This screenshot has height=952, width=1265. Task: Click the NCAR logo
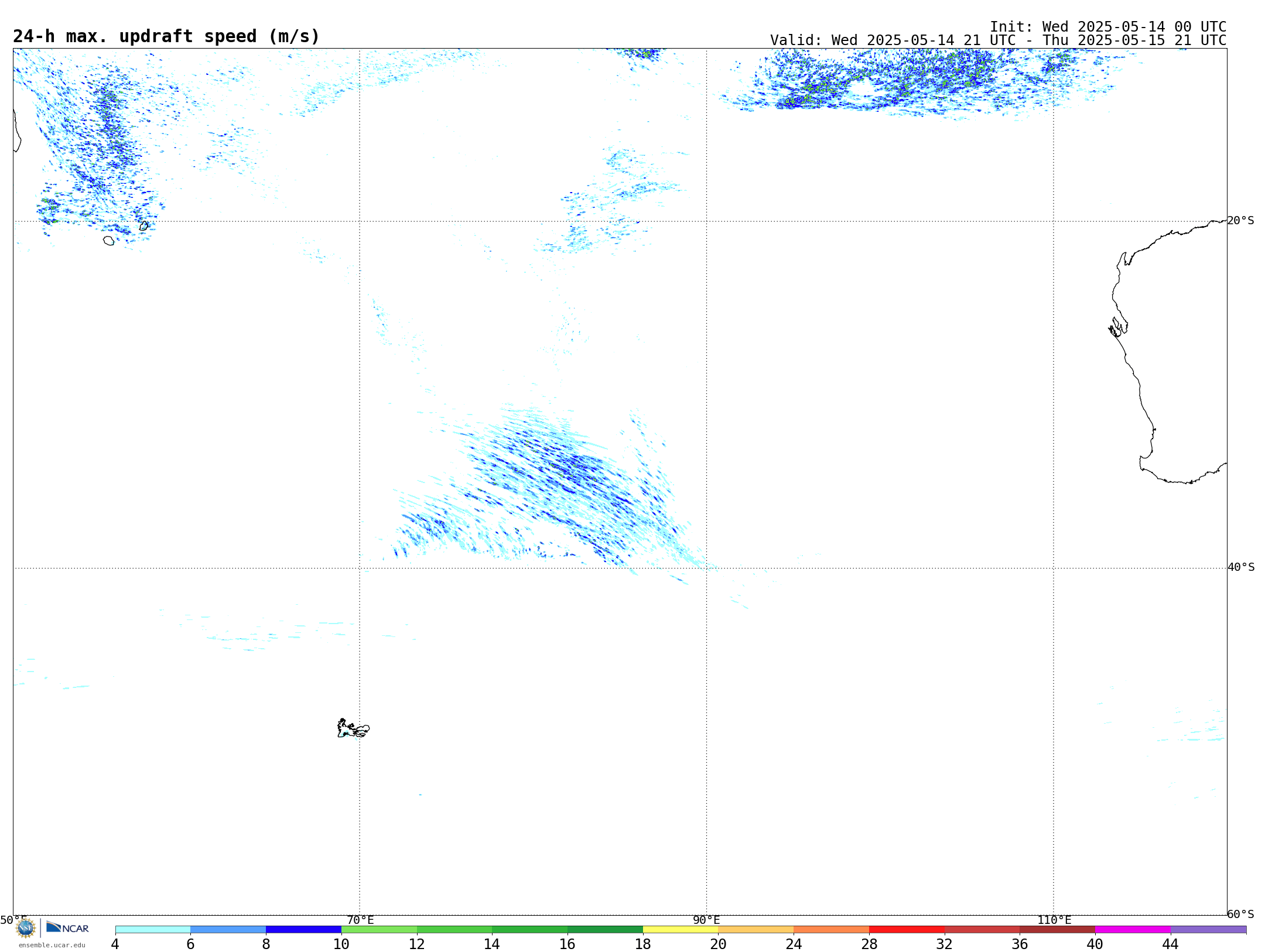click(67, 927)
